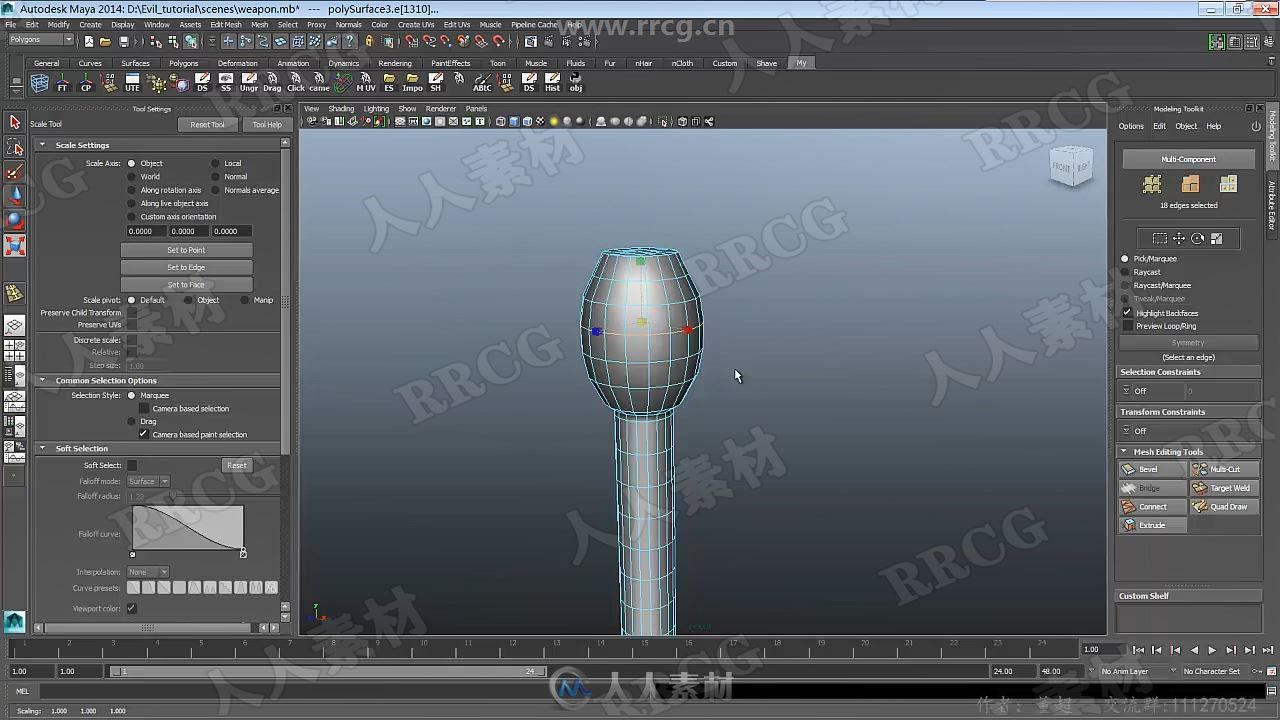Open the Attribute Editor side tab
Image resolution: width=1280 pixels, height=720 pixels.
(x=1272, y=205)
